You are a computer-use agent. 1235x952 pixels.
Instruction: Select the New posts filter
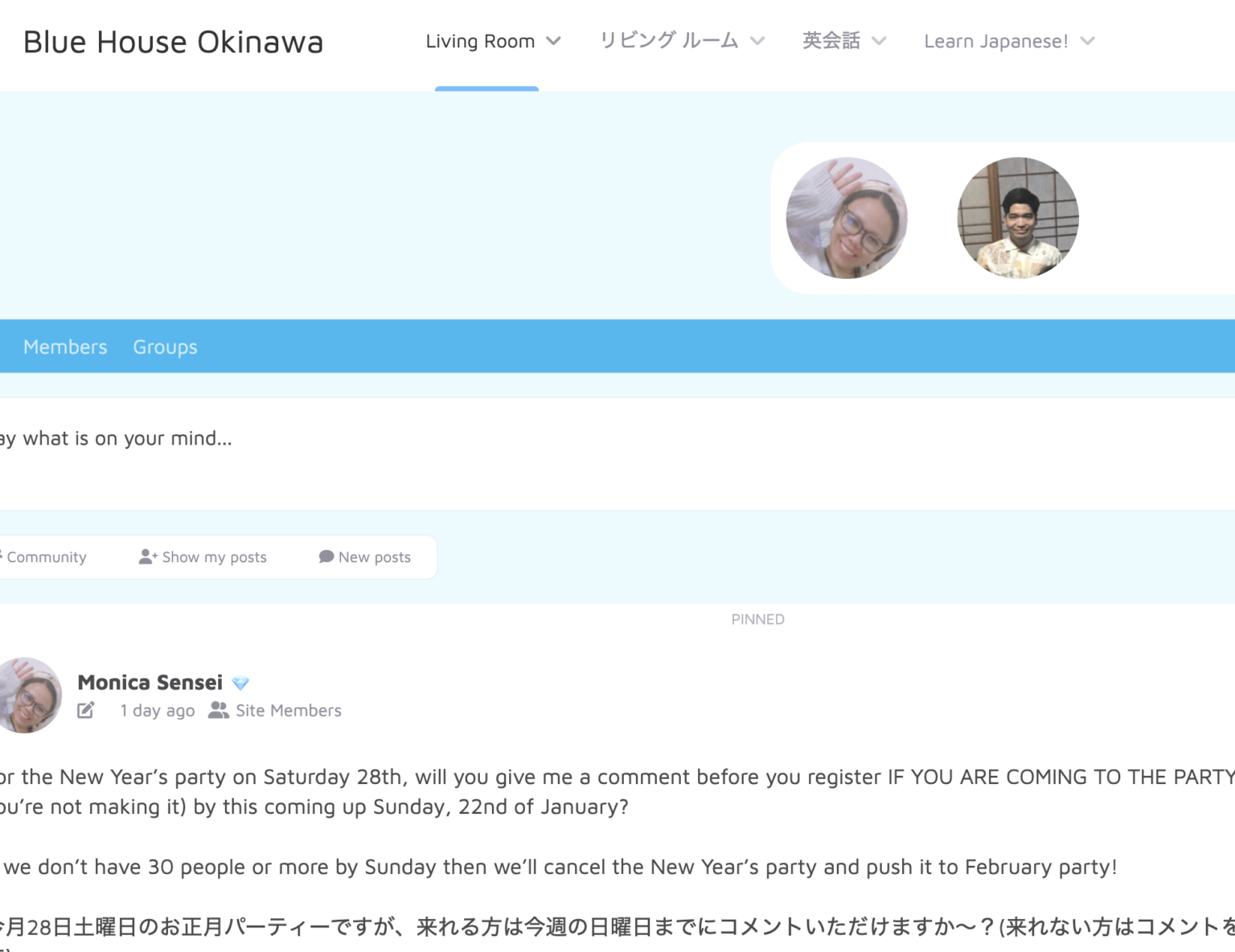[365, 556]
